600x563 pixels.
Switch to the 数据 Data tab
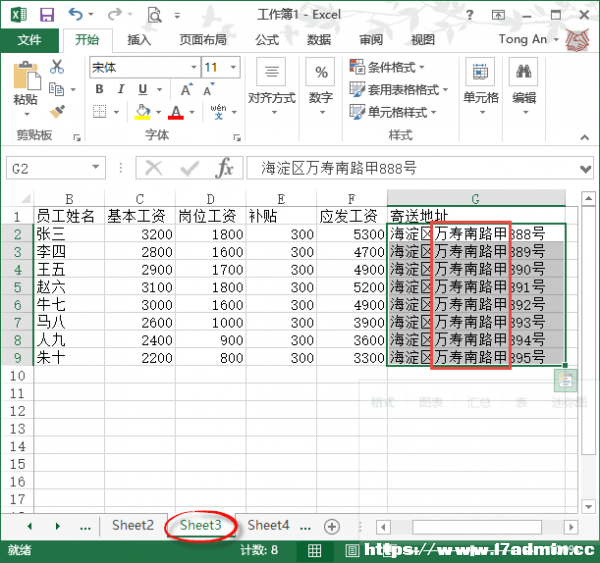click(x=319, y=39)
